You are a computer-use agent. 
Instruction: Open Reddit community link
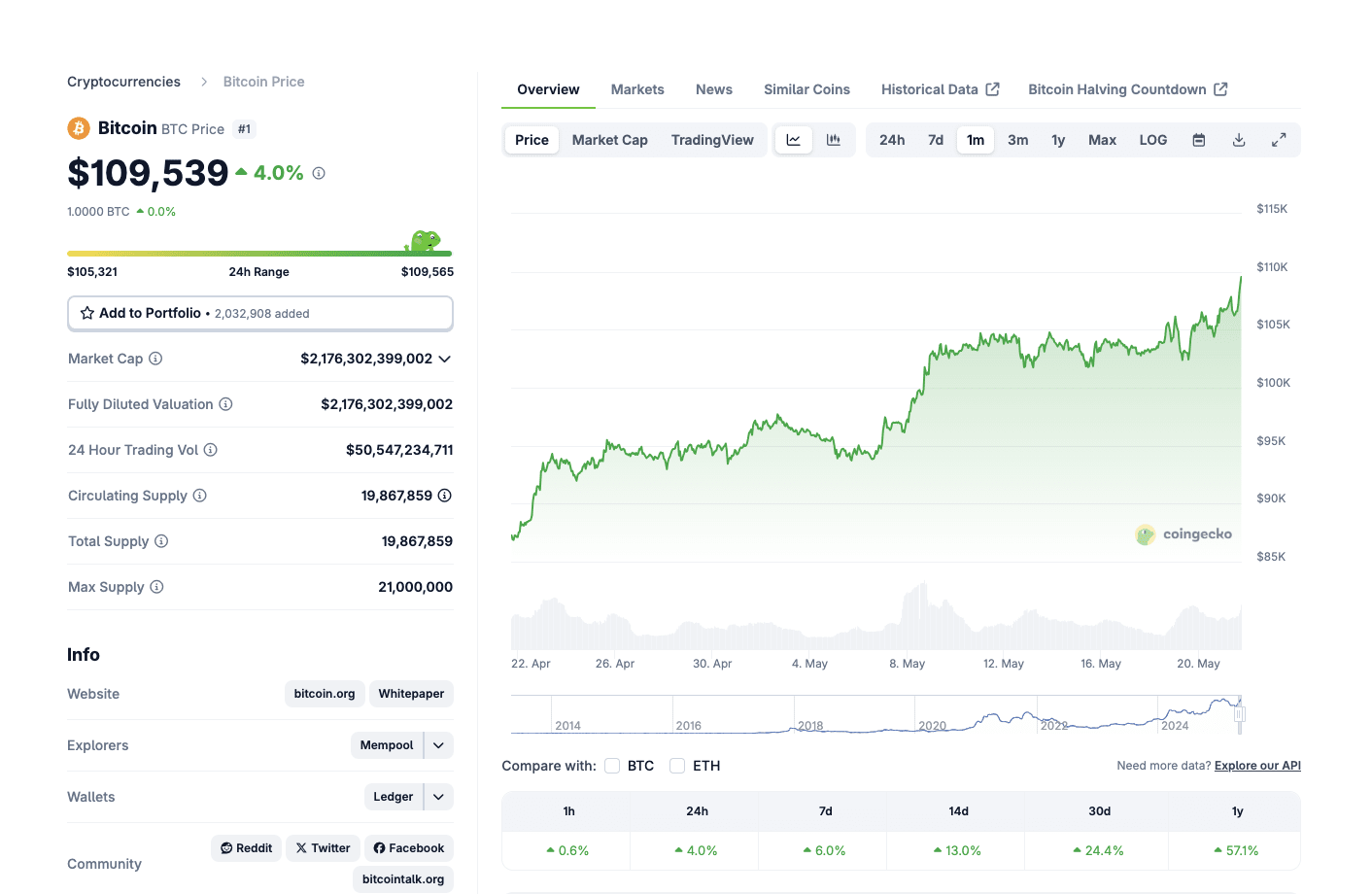[x=247, y=848]
